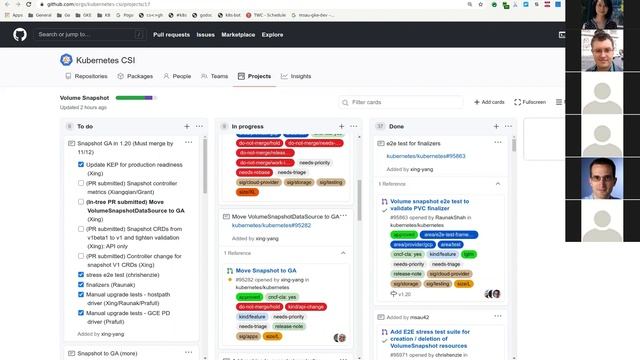Screen dimensions: 640x360
Task: Collapse reference under e2e test for finalizers
Action: (498, 184)
